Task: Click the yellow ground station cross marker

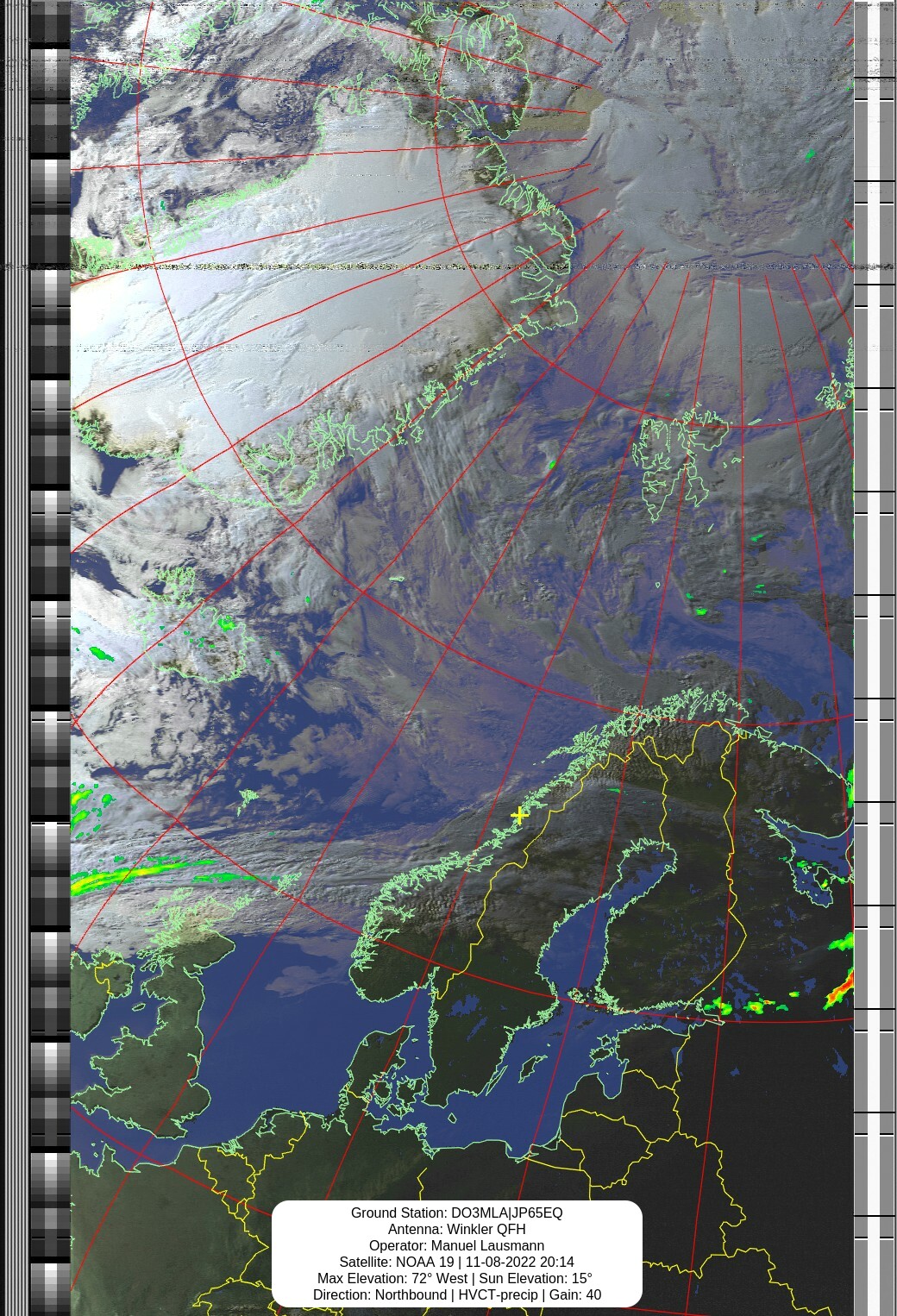Action: pos(519,815)
